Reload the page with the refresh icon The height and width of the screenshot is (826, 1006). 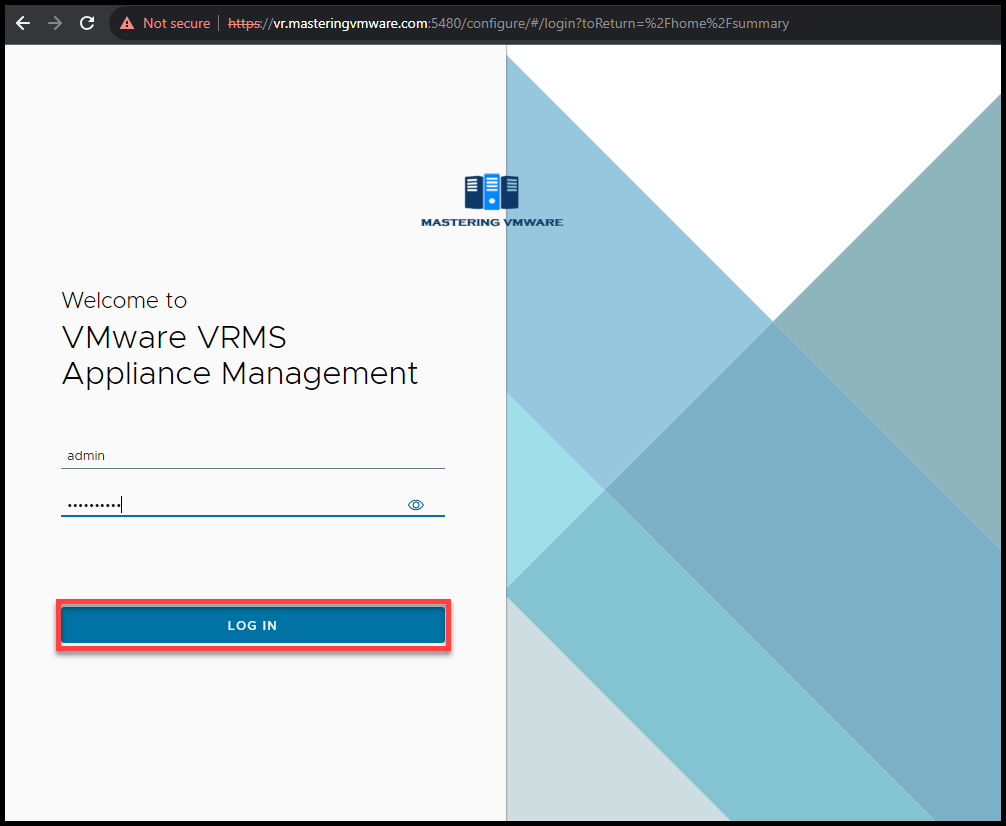coord(87,23)
